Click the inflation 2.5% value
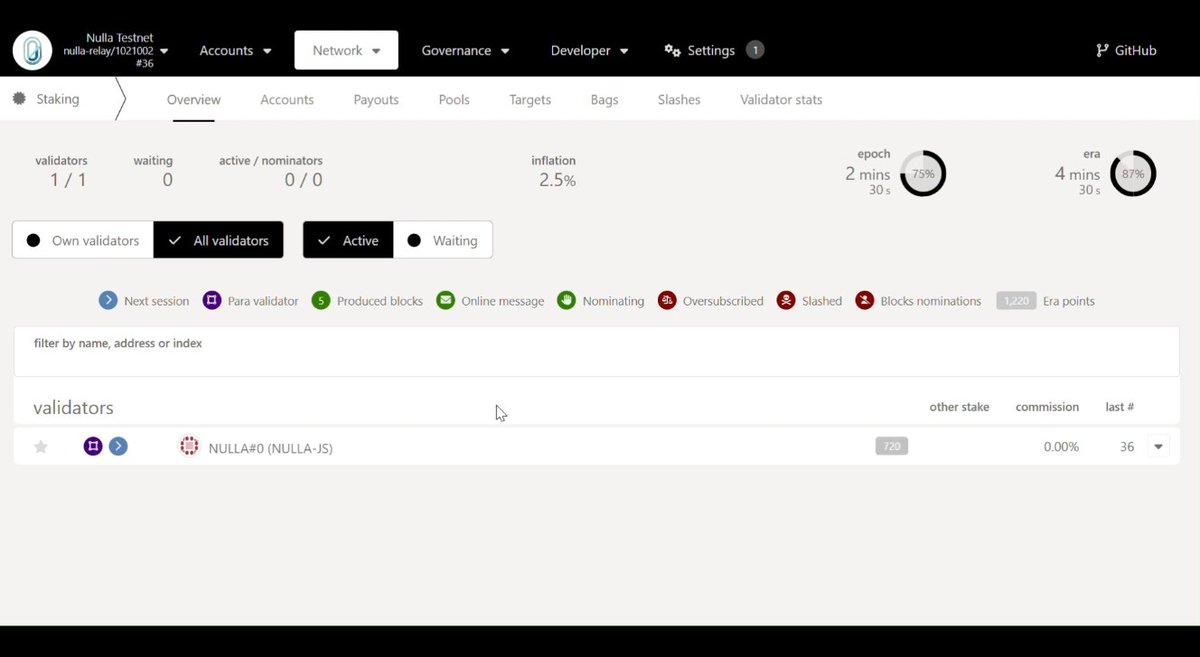The width and height of the screenshot is (1200, 657). (557, 180)
